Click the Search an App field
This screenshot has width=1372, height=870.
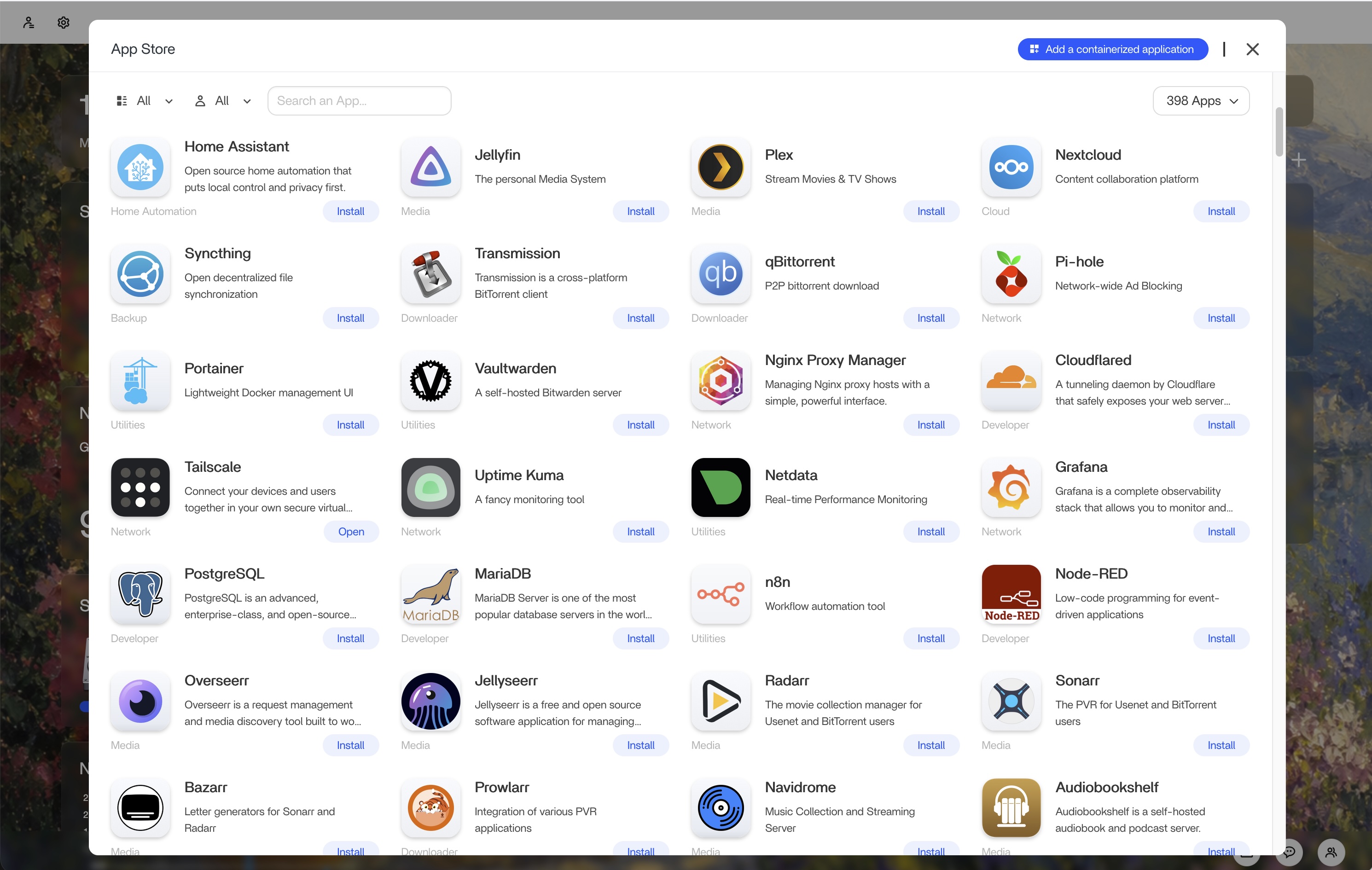point(359,101)
